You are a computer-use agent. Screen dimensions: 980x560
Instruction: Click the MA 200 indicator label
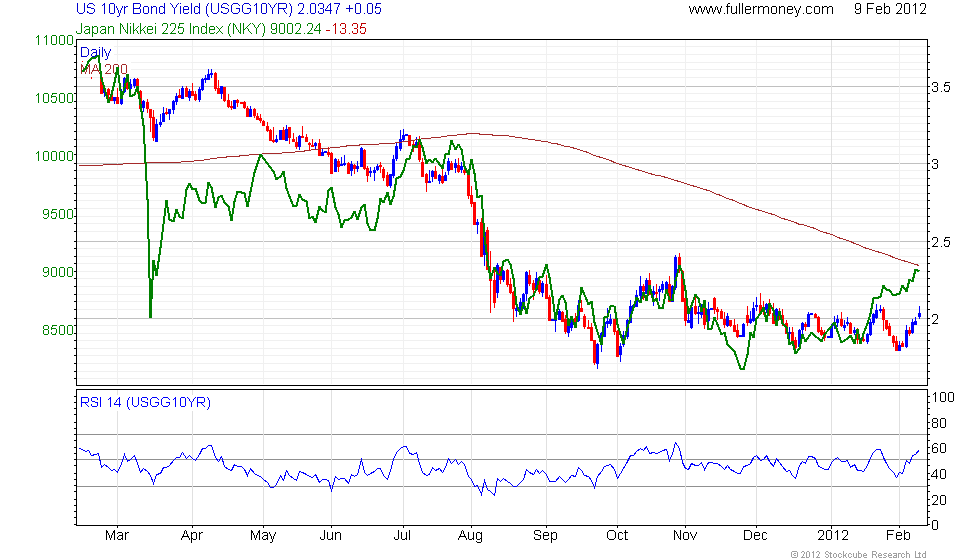[x=104, y=68]
